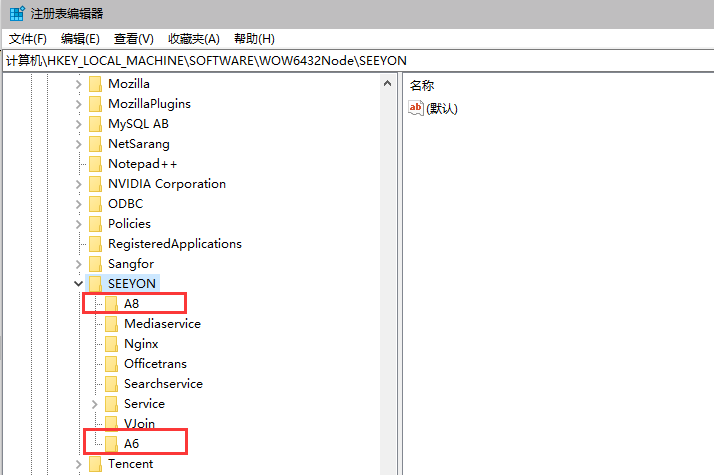Click the NVIDIA Corporation folder icon

click(x=96, y=184)
